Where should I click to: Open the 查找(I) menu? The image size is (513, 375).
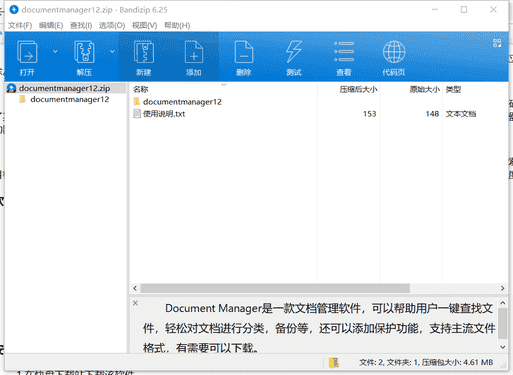[x=81, y=25]
